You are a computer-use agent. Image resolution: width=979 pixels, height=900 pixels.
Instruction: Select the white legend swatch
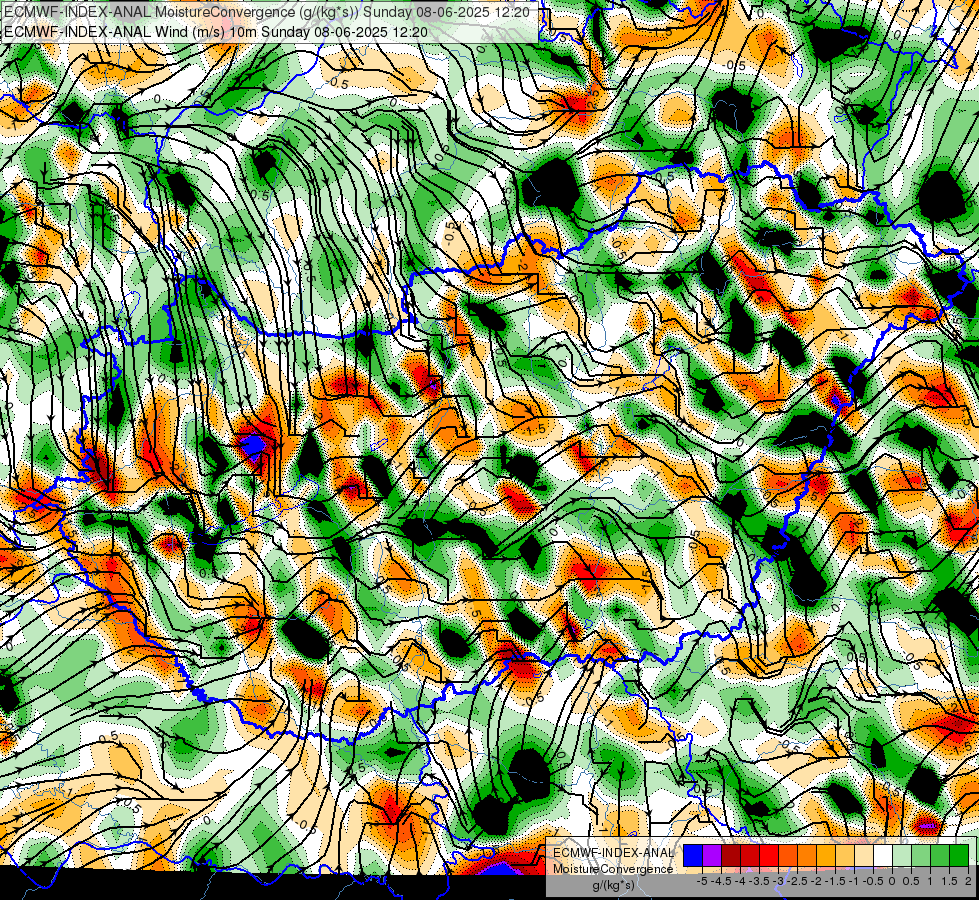click(883, 856)
